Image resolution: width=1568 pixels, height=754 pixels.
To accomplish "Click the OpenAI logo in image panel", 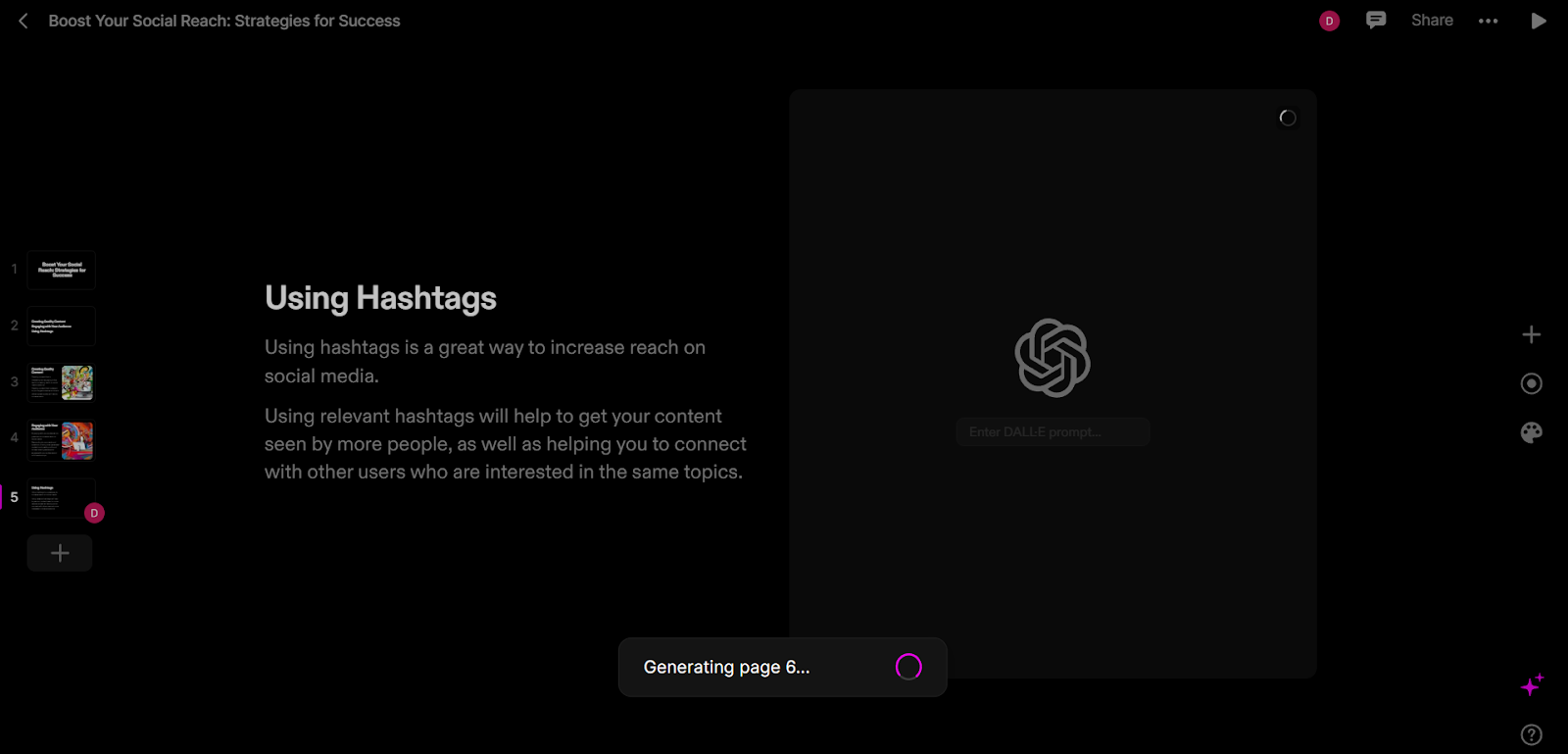I will [x=1053, y=358].
